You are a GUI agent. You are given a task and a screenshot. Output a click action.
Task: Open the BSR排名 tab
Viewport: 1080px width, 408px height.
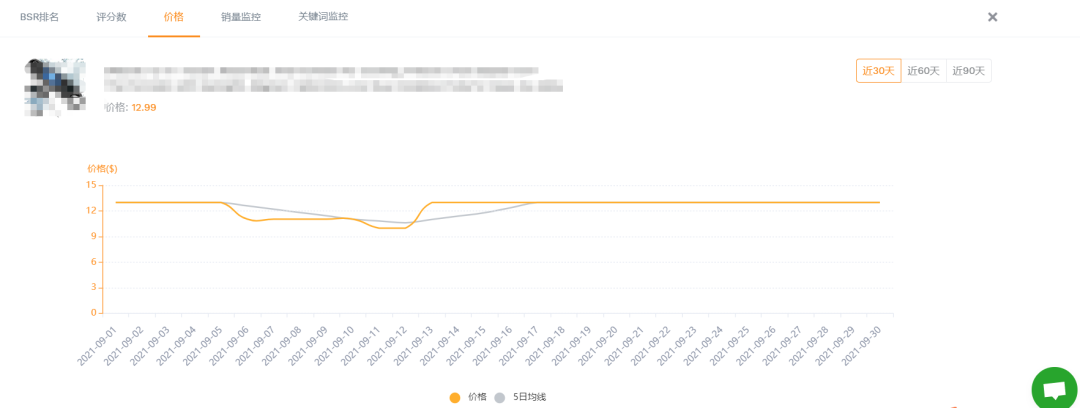point(39,17)
